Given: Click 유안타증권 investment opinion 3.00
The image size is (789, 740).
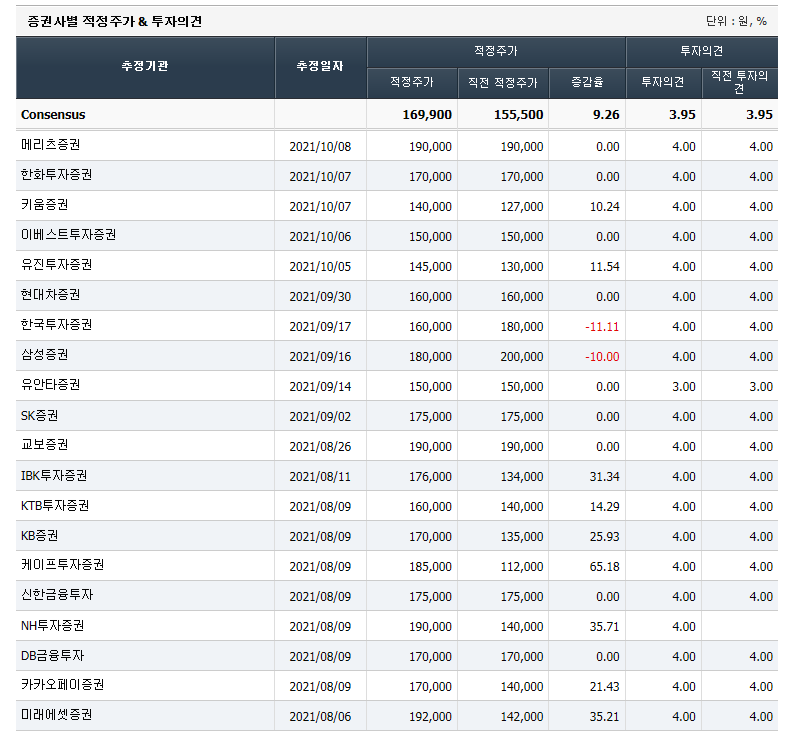Looking at the screenshot, I should (x=684, y=387).
